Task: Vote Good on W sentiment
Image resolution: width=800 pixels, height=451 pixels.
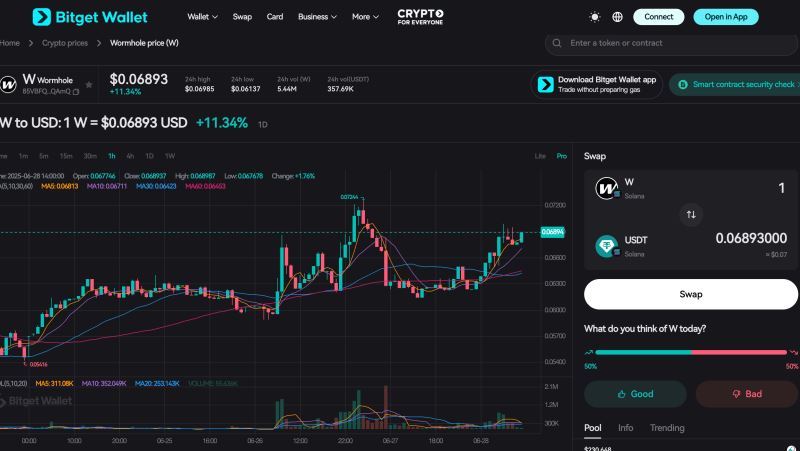Action: [635, 393]
